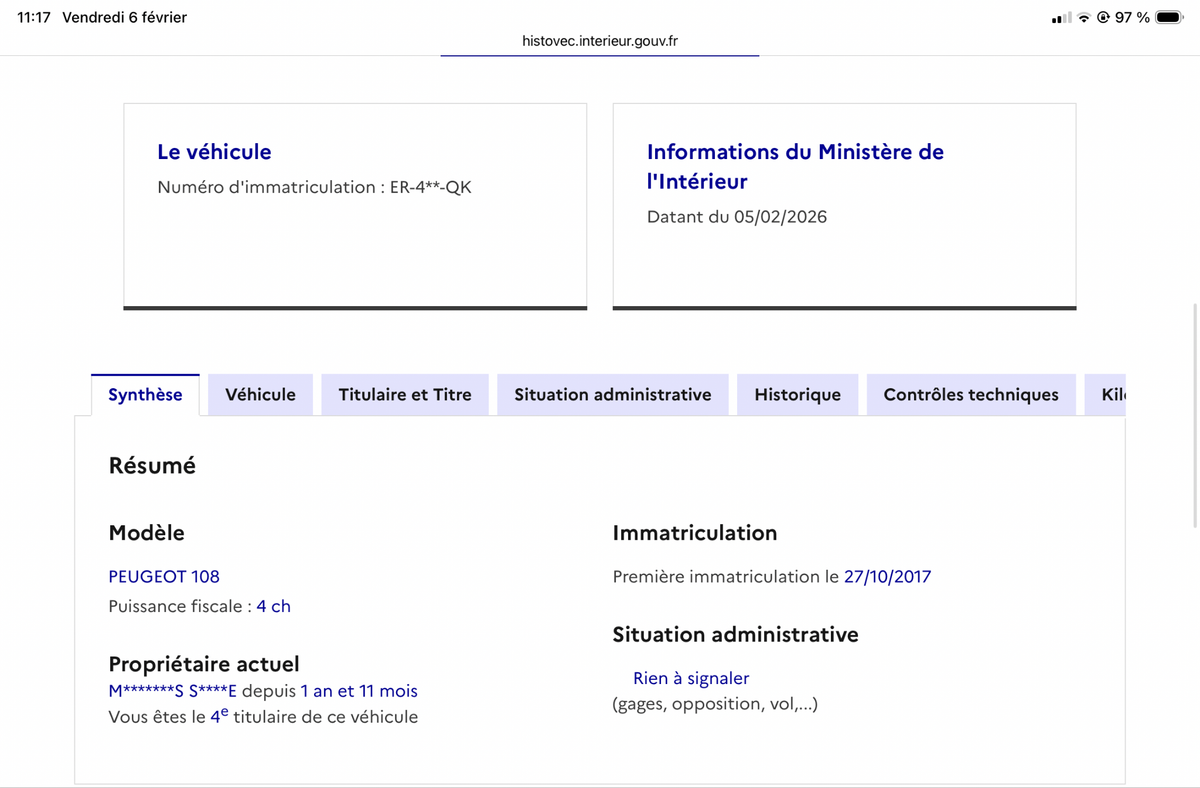Click the first registration date 27/10/2017
The image size is (1200, 788).
pyautogui.click(x=888, y=577)
